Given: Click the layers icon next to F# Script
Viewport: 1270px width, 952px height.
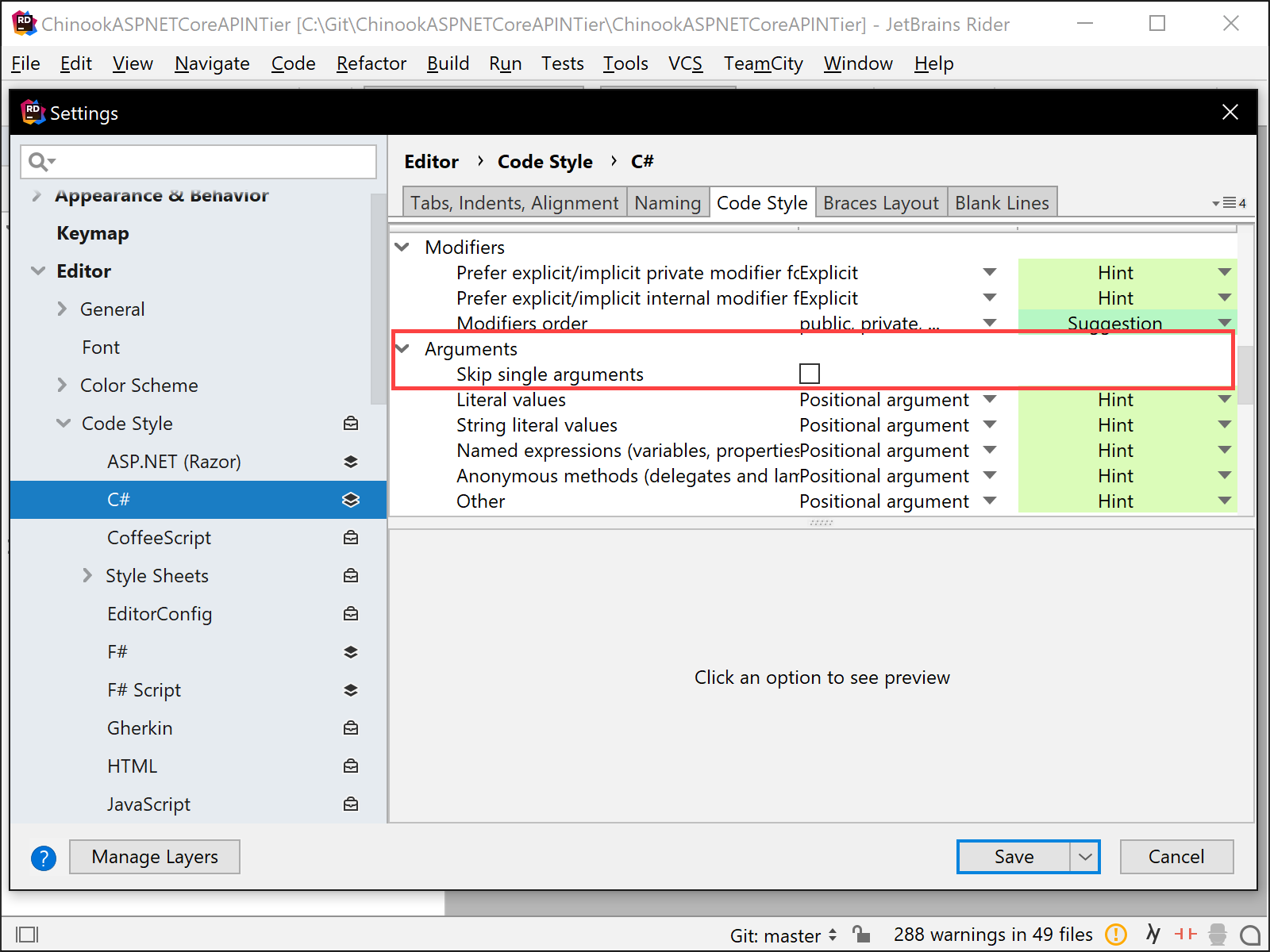Looking at the screenshot, I should click(351, 690).
